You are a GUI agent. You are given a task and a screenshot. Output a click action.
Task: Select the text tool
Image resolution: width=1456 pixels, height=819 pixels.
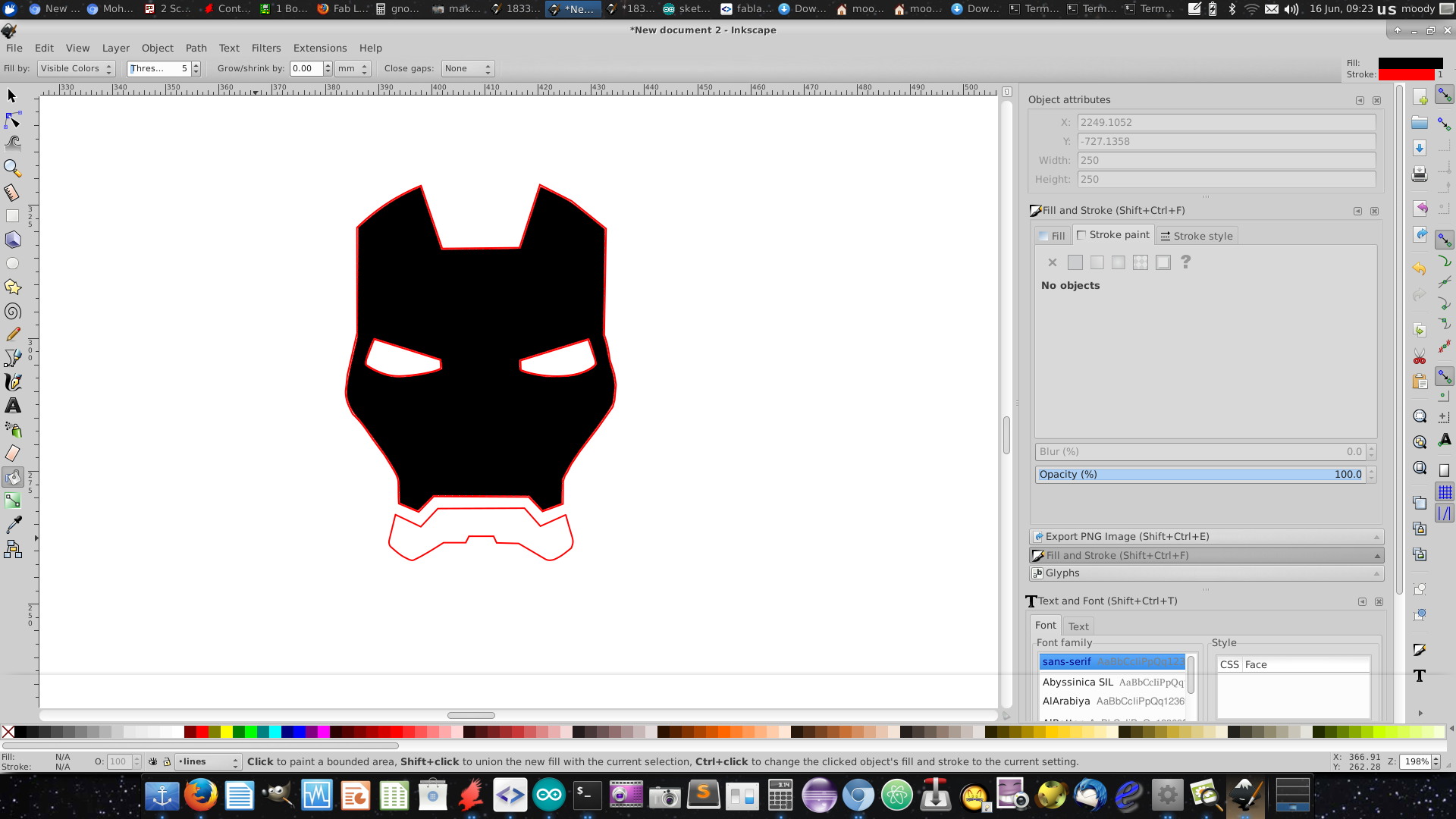(12, 406)
